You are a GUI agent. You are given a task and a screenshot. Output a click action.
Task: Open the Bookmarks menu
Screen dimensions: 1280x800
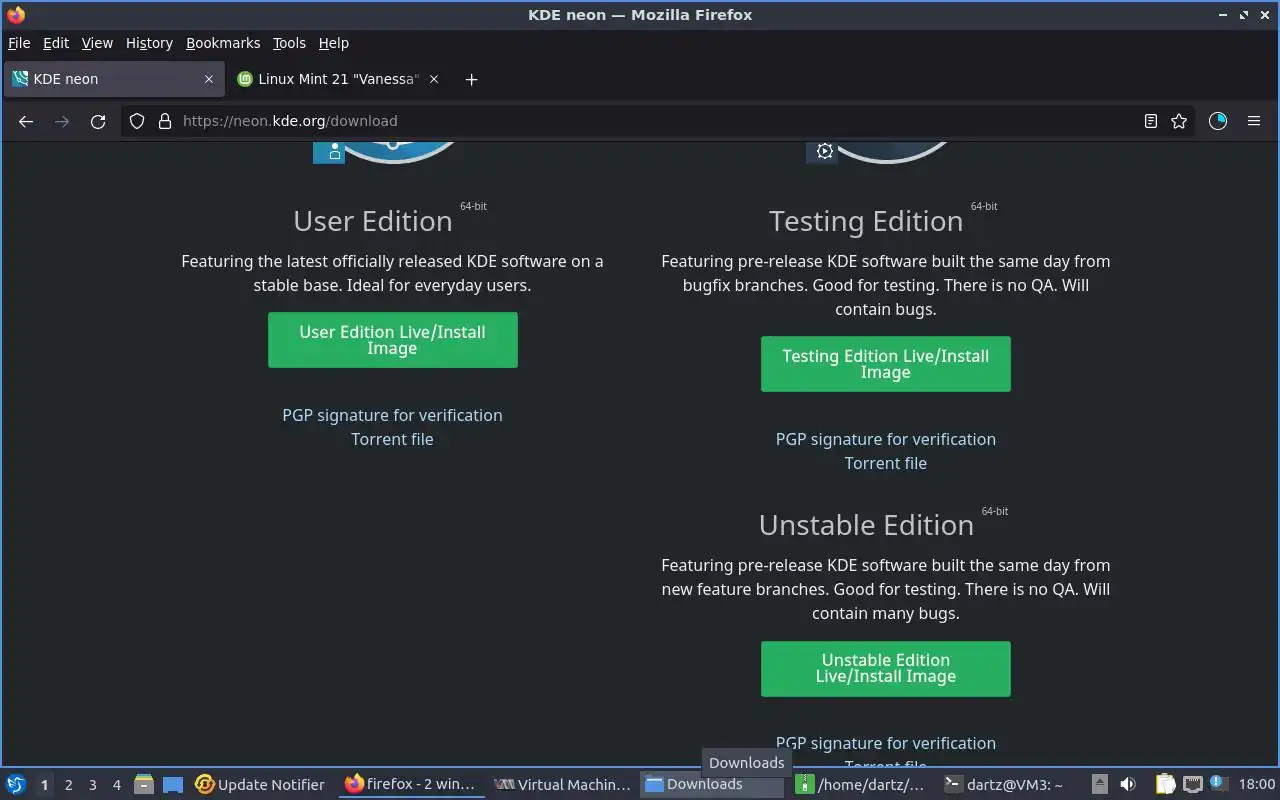223,43
